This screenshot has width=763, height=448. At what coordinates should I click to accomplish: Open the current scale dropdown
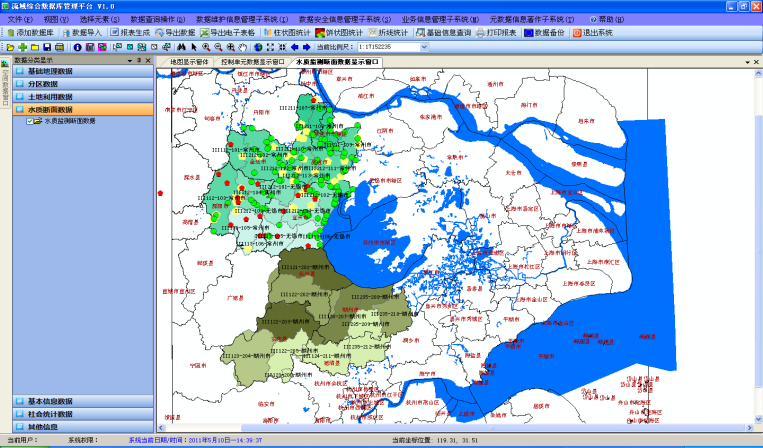tap(424, 47)
